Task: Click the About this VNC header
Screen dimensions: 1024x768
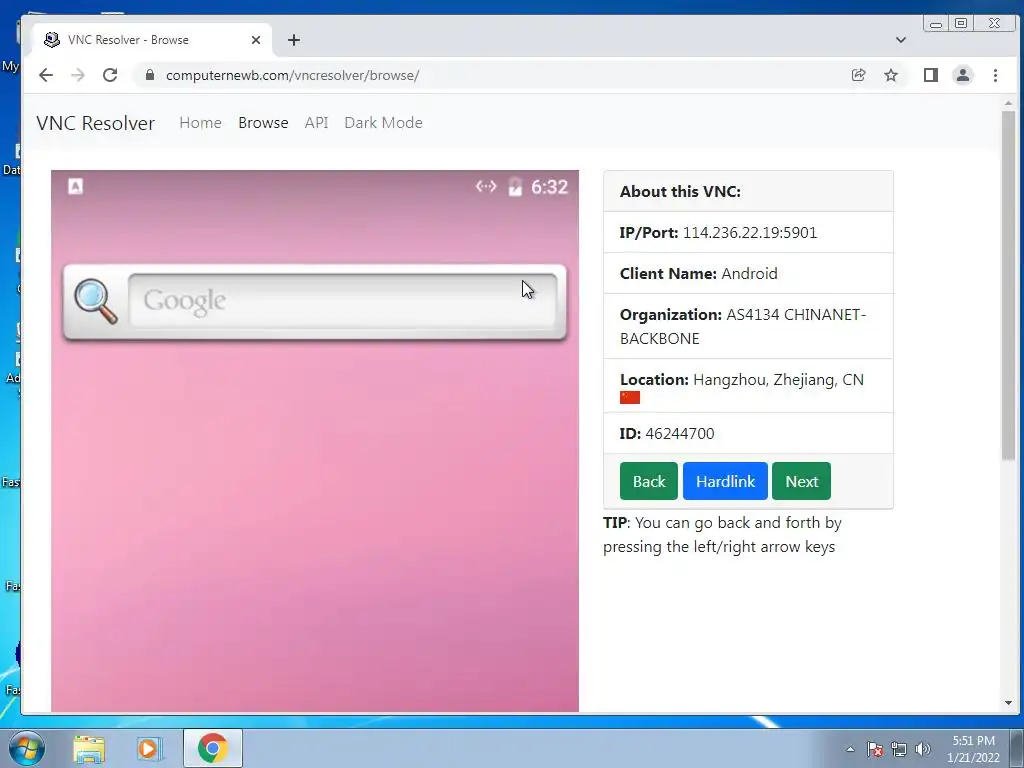Action: click(748, 191)
